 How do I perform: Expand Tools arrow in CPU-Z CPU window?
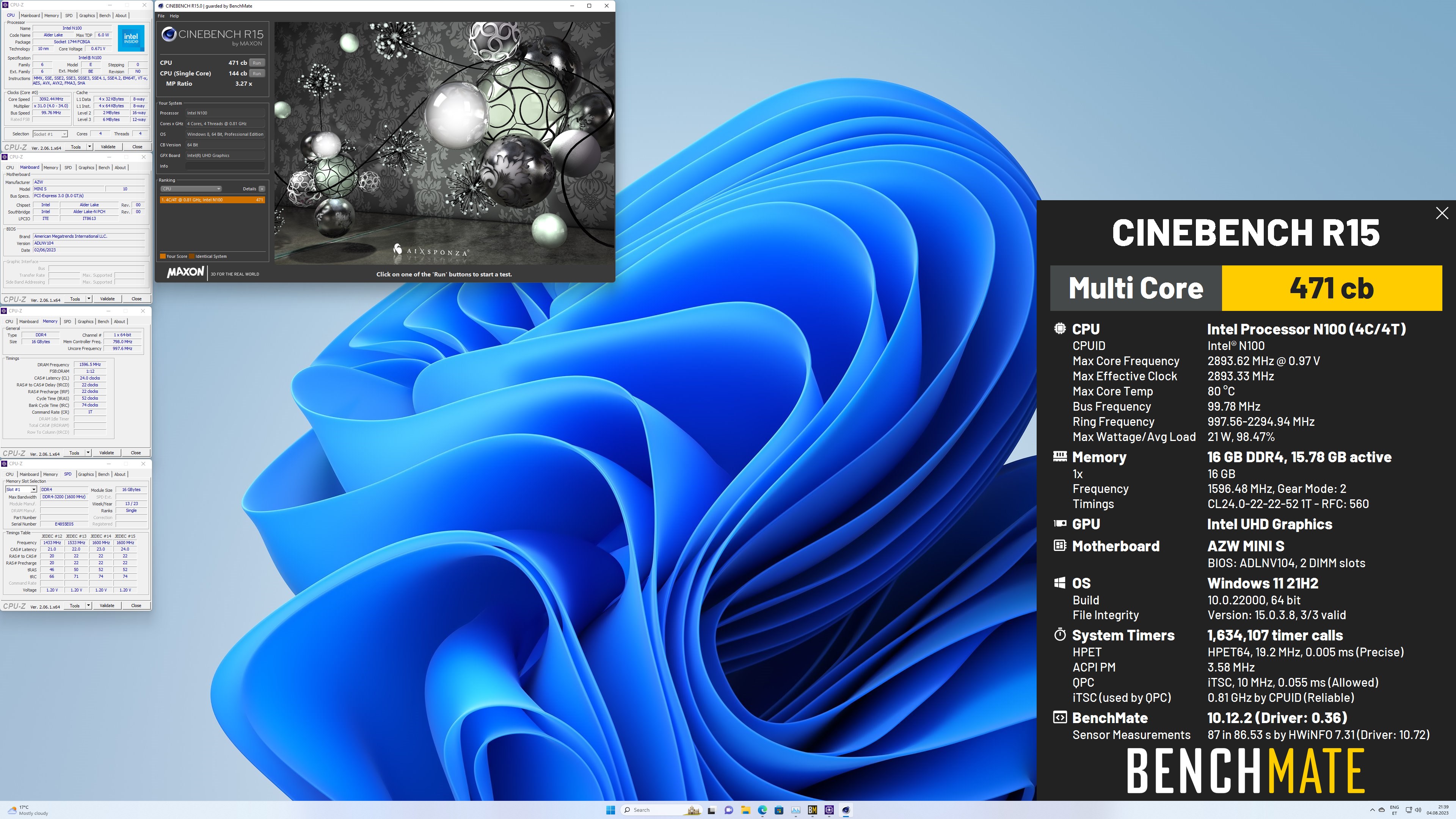(x=89, y=146)
